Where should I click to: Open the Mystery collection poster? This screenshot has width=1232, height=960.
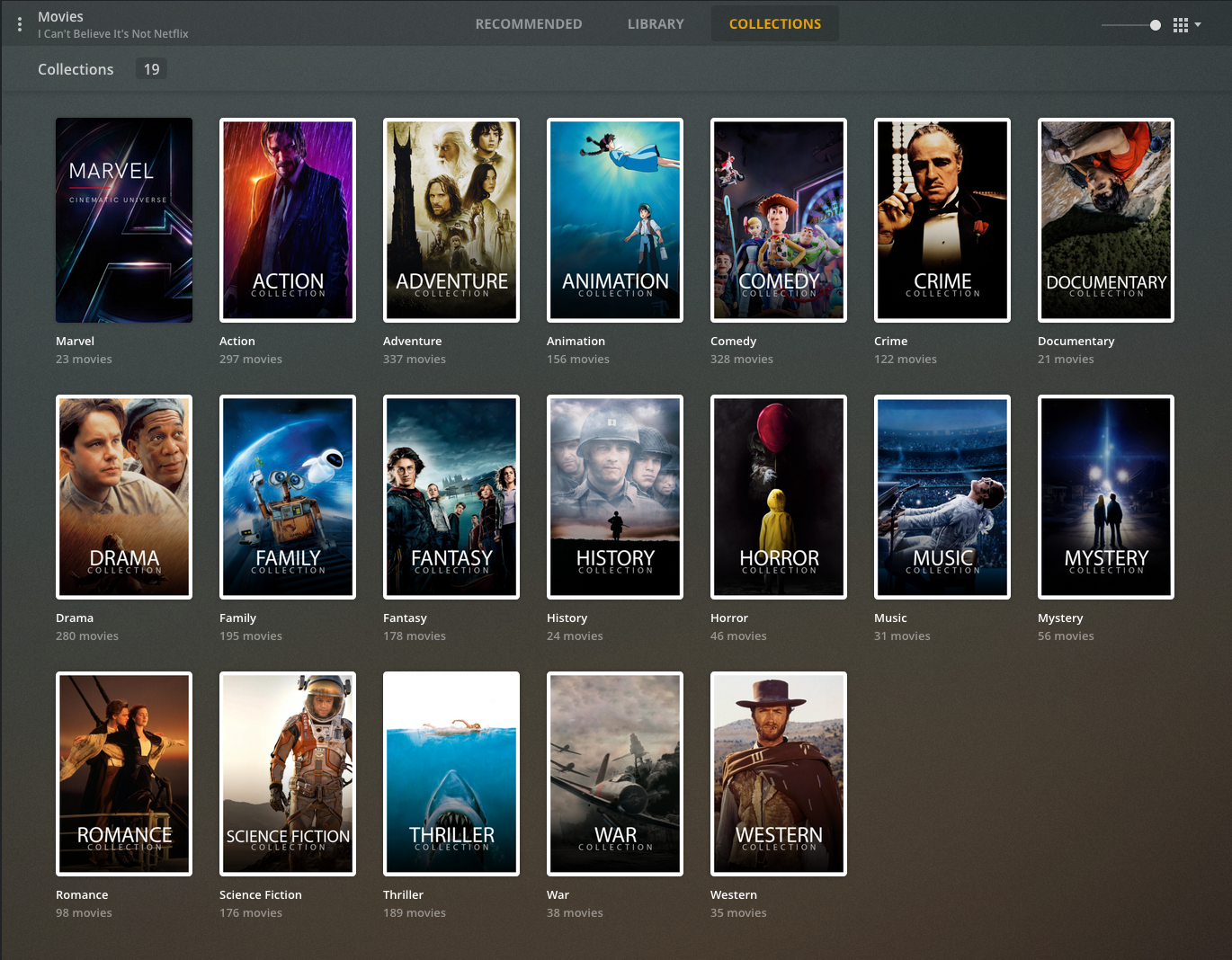(x=1106, y=497)
